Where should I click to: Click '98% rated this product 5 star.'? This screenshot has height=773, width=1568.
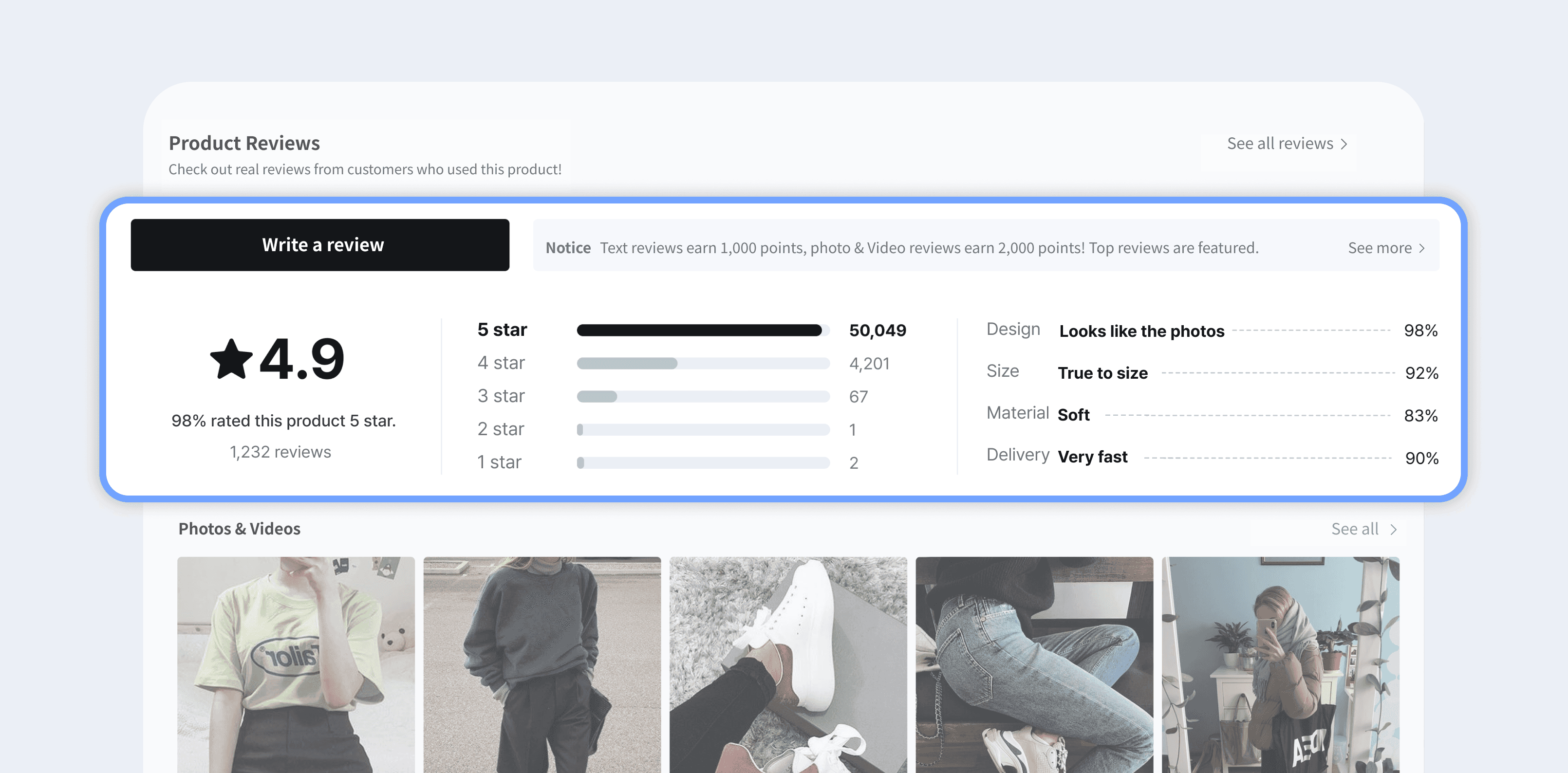pyautogui.click(x=283, y=421)
